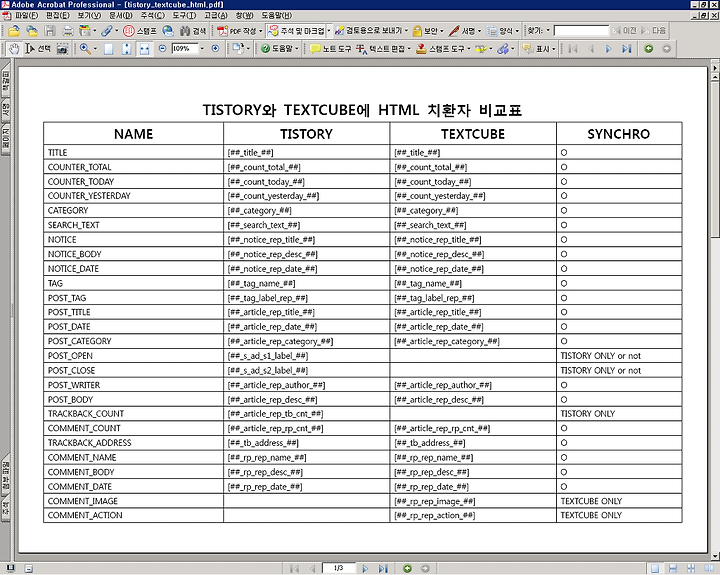This screenshot has width=720, height=575.
Task: Open the 도구(T) menu
Action: (x=184, y=16)
